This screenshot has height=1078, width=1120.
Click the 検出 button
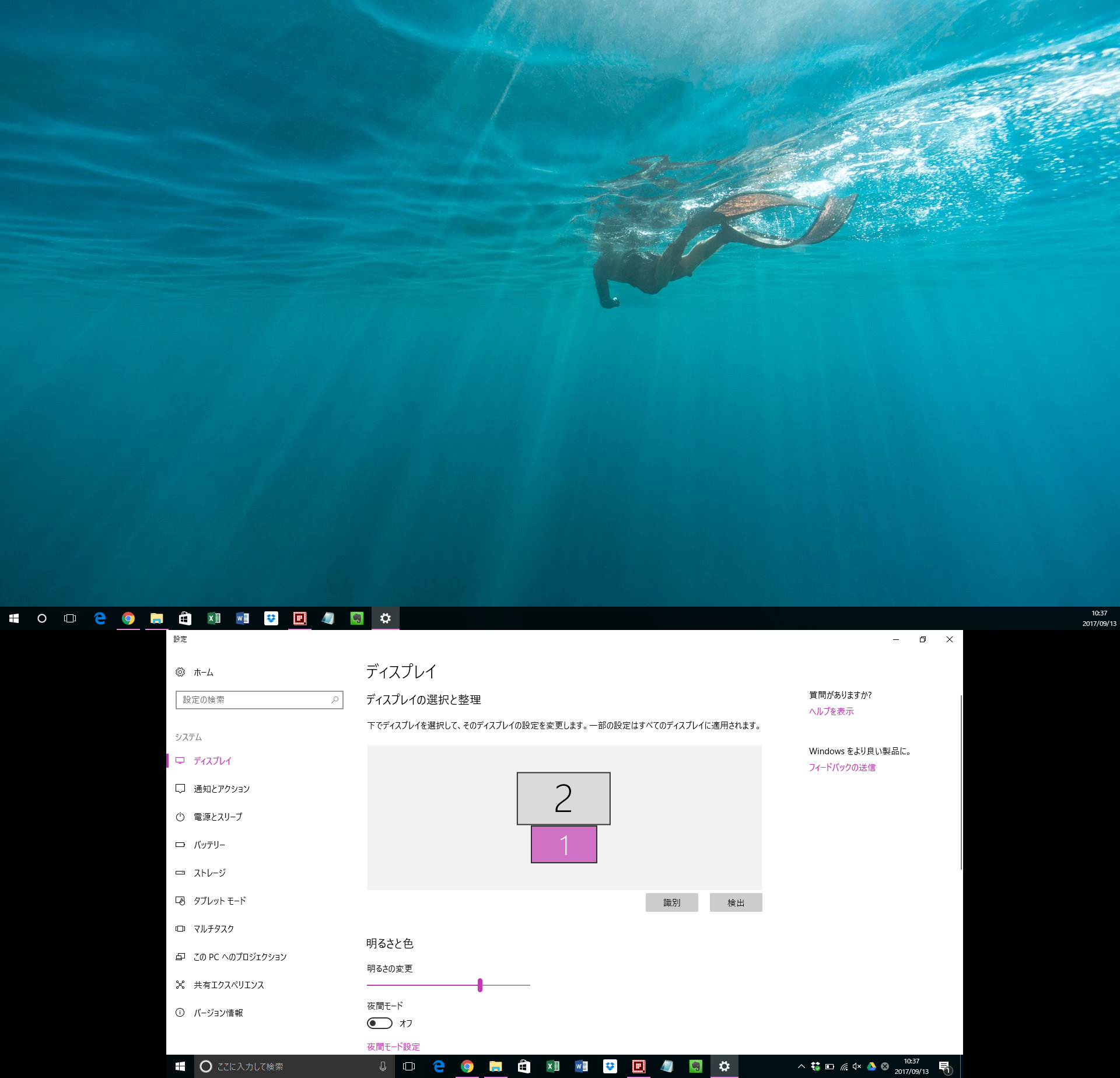[x=736, y=902]
